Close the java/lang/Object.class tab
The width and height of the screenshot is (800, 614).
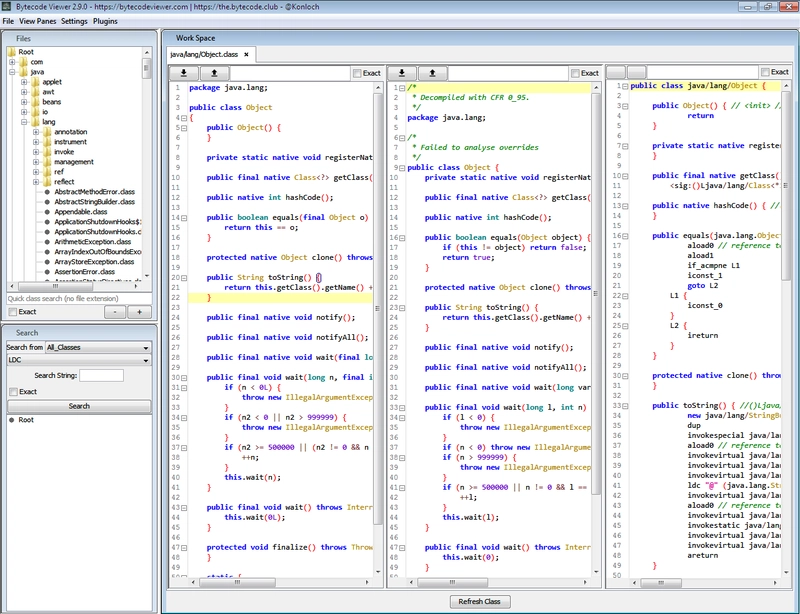(246, 54)
